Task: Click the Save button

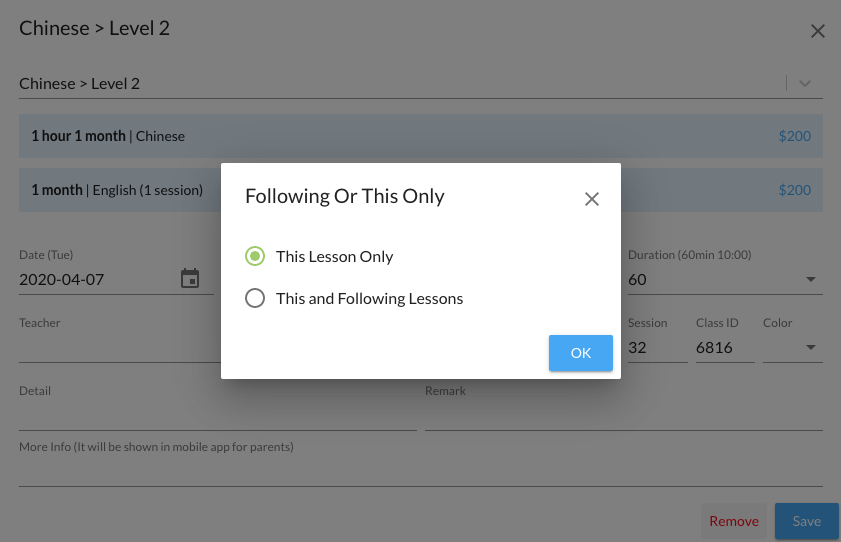Action: click(x=806, y=521)
